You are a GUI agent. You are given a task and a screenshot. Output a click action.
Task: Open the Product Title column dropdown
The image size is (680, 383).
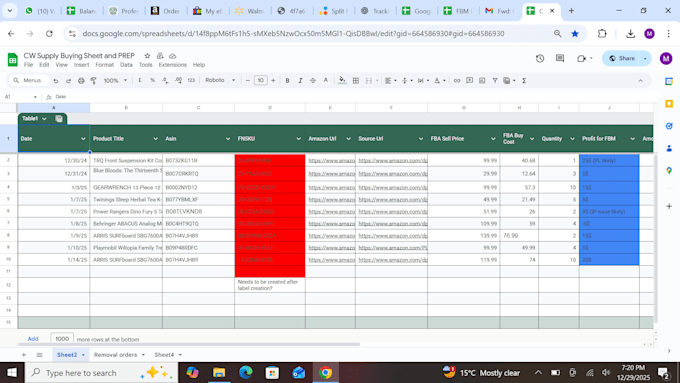point(155,139)
